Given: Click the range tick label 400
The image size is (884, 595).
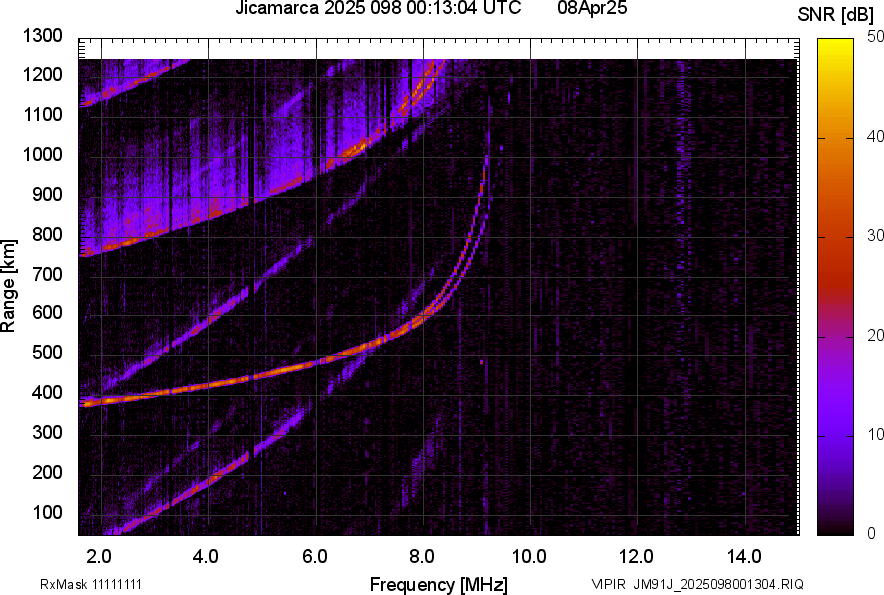Looking at the screenshot, I should pos(47,393).
